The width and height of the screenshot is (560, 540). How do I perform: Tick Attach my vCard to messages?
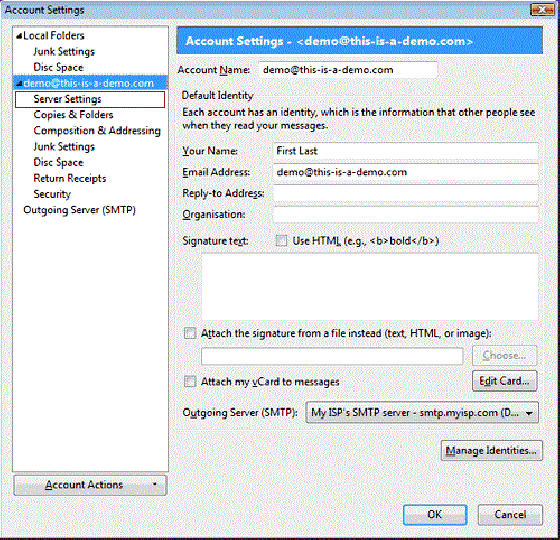(190, 381)
